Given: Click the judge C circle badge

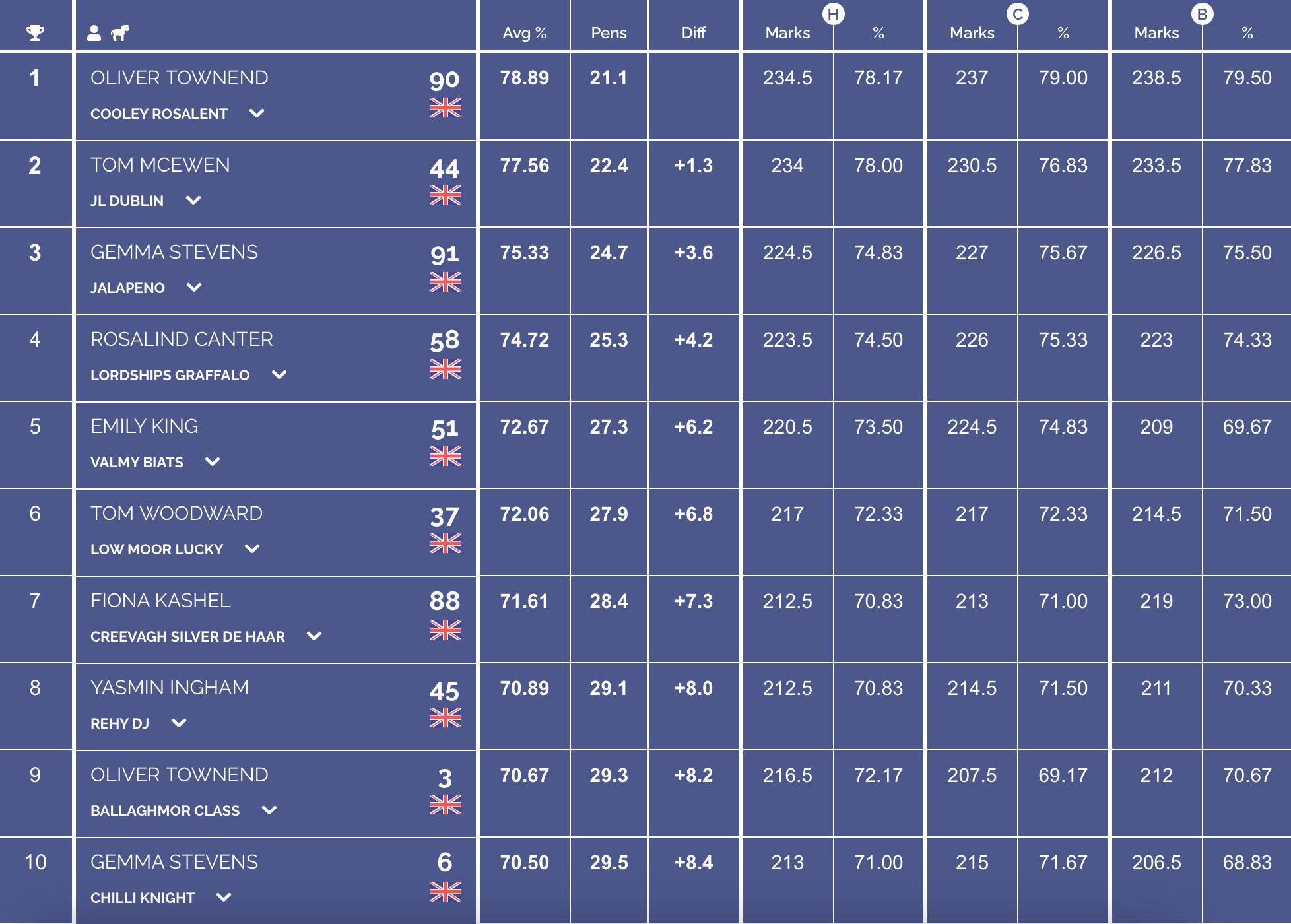Looking at the screenshot, I should tap(1018, 14).
